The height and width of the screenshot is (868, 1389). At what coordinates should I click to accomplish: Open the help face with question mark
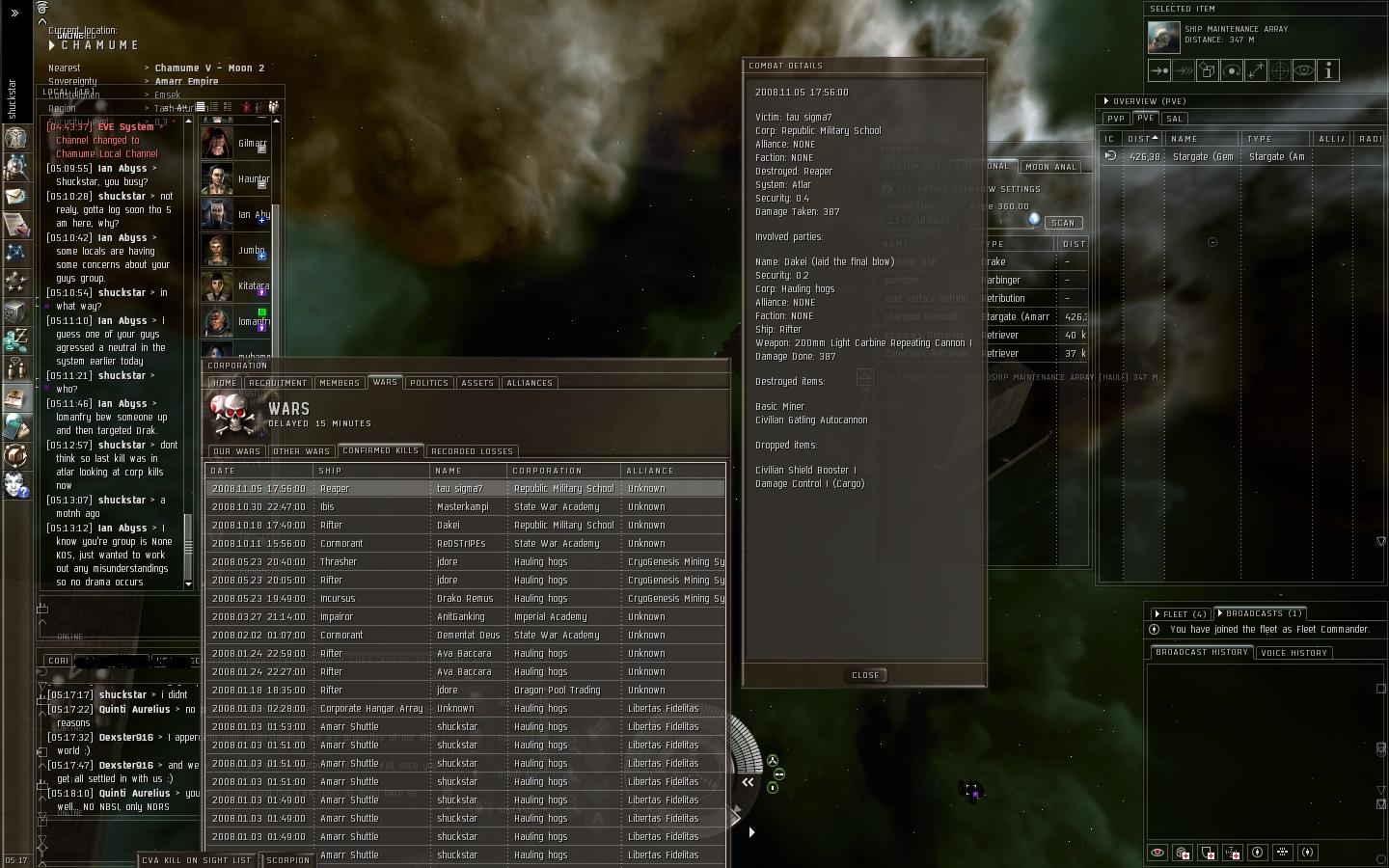15,485
